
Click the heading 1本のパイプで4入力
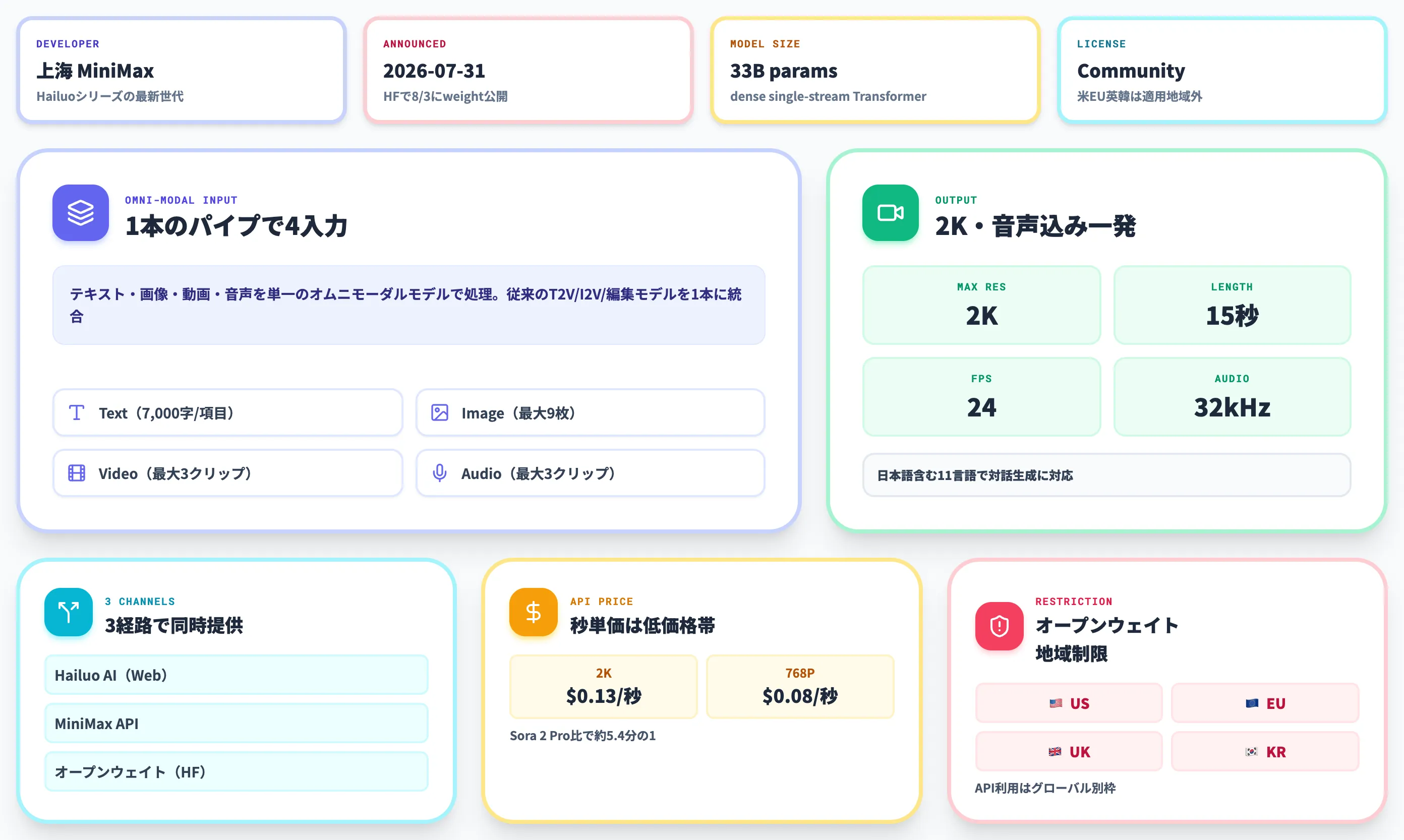click(236, 226)
